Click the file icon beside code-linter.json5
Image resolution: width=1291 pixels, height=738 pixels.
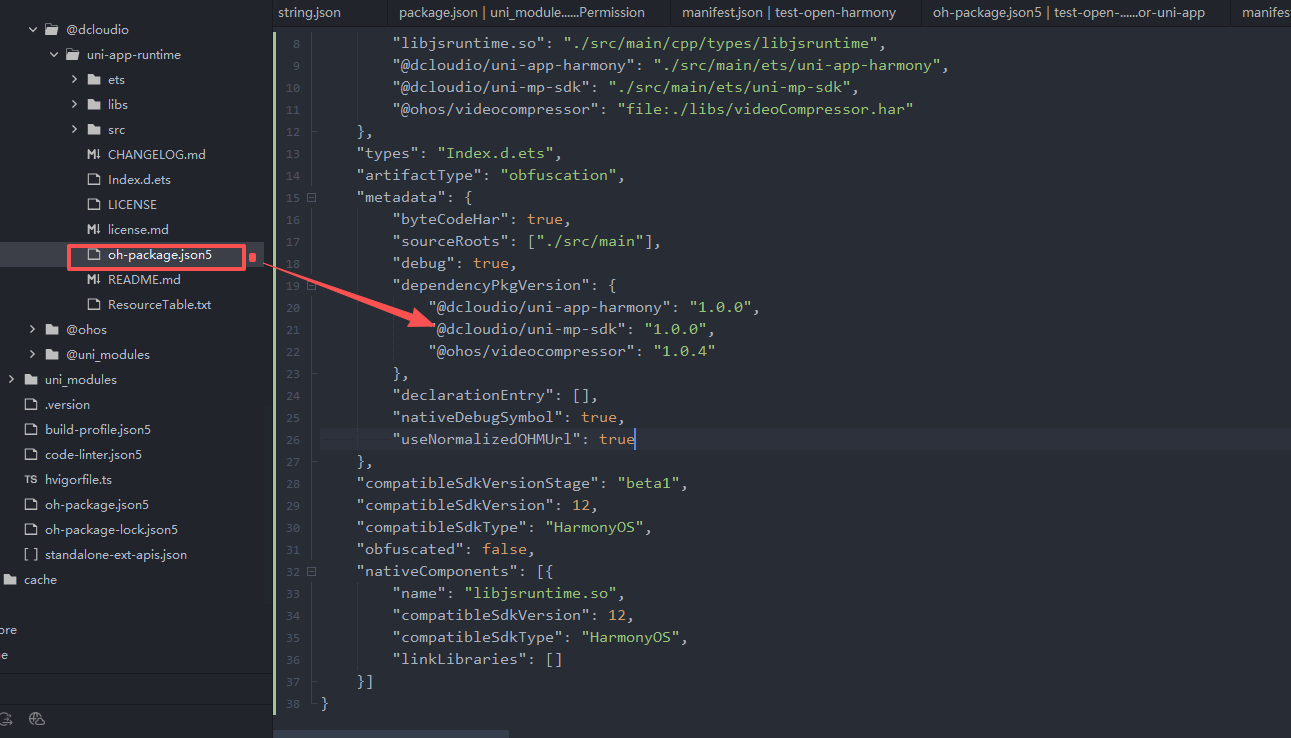coord(30,454)
